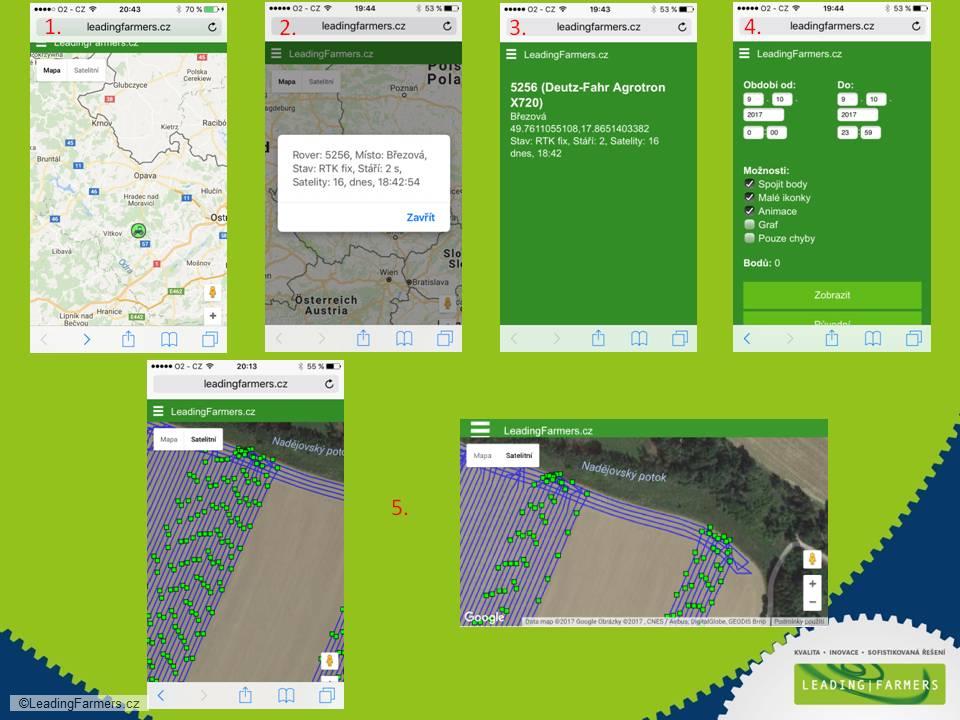Click Street View pegman on wide satellite map
The width and height of the screenshot is (960, 720).
(812, 558)
